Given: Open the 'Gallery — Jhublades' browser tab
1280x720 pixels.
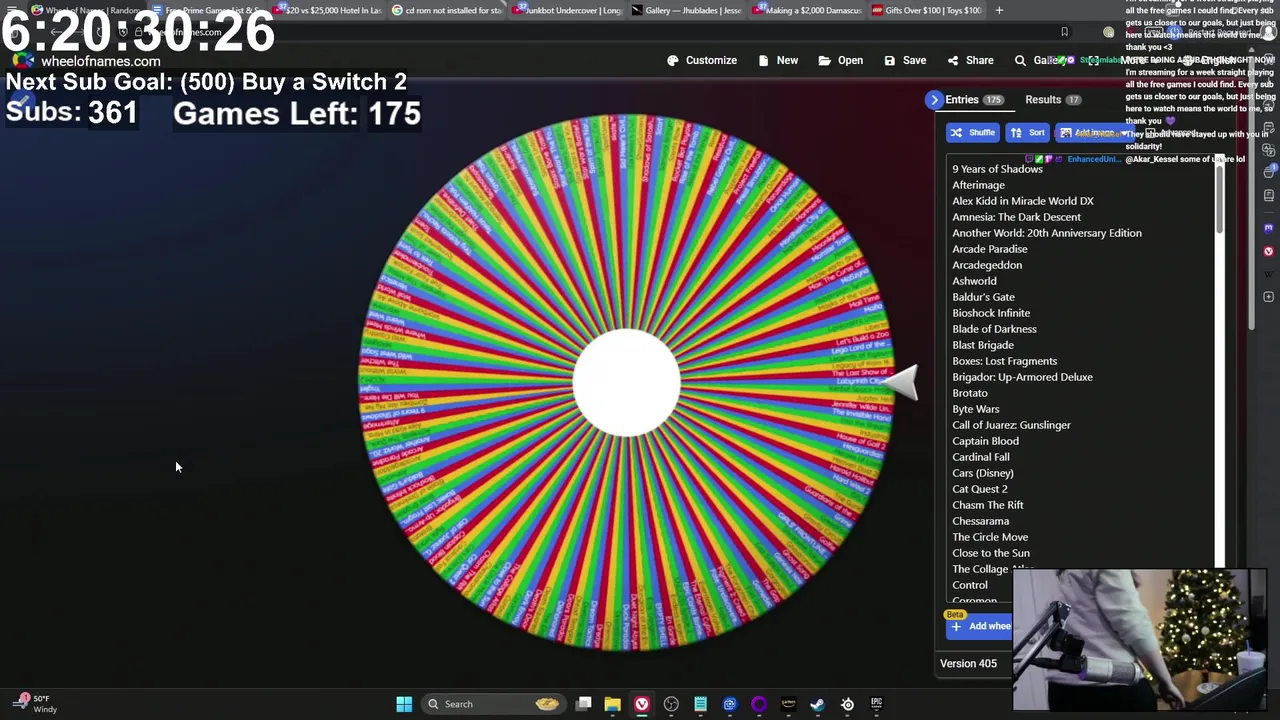Looking at the screenshot, I should point(688,10).
